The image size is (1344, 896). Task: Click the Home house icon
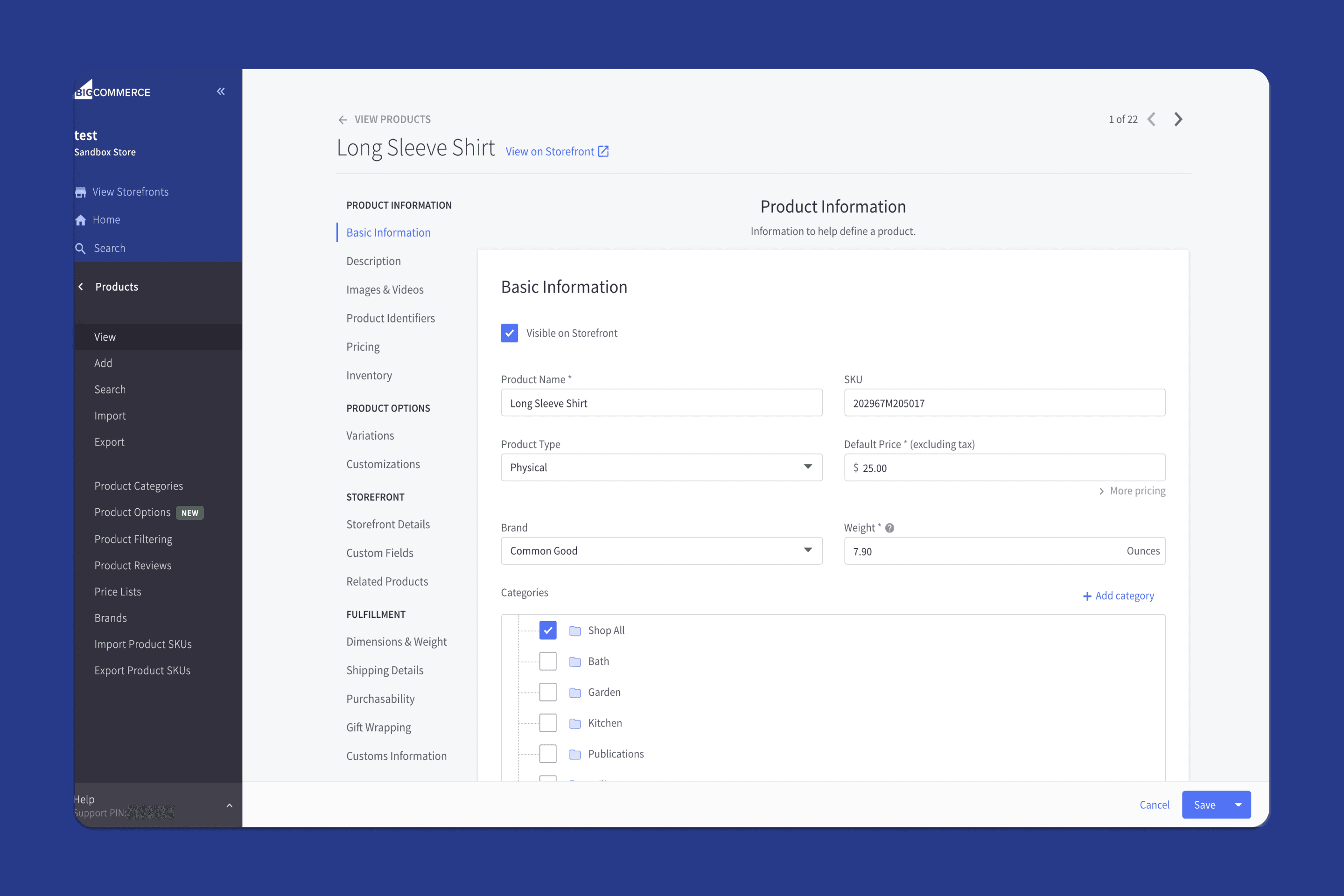click(81, 220)
